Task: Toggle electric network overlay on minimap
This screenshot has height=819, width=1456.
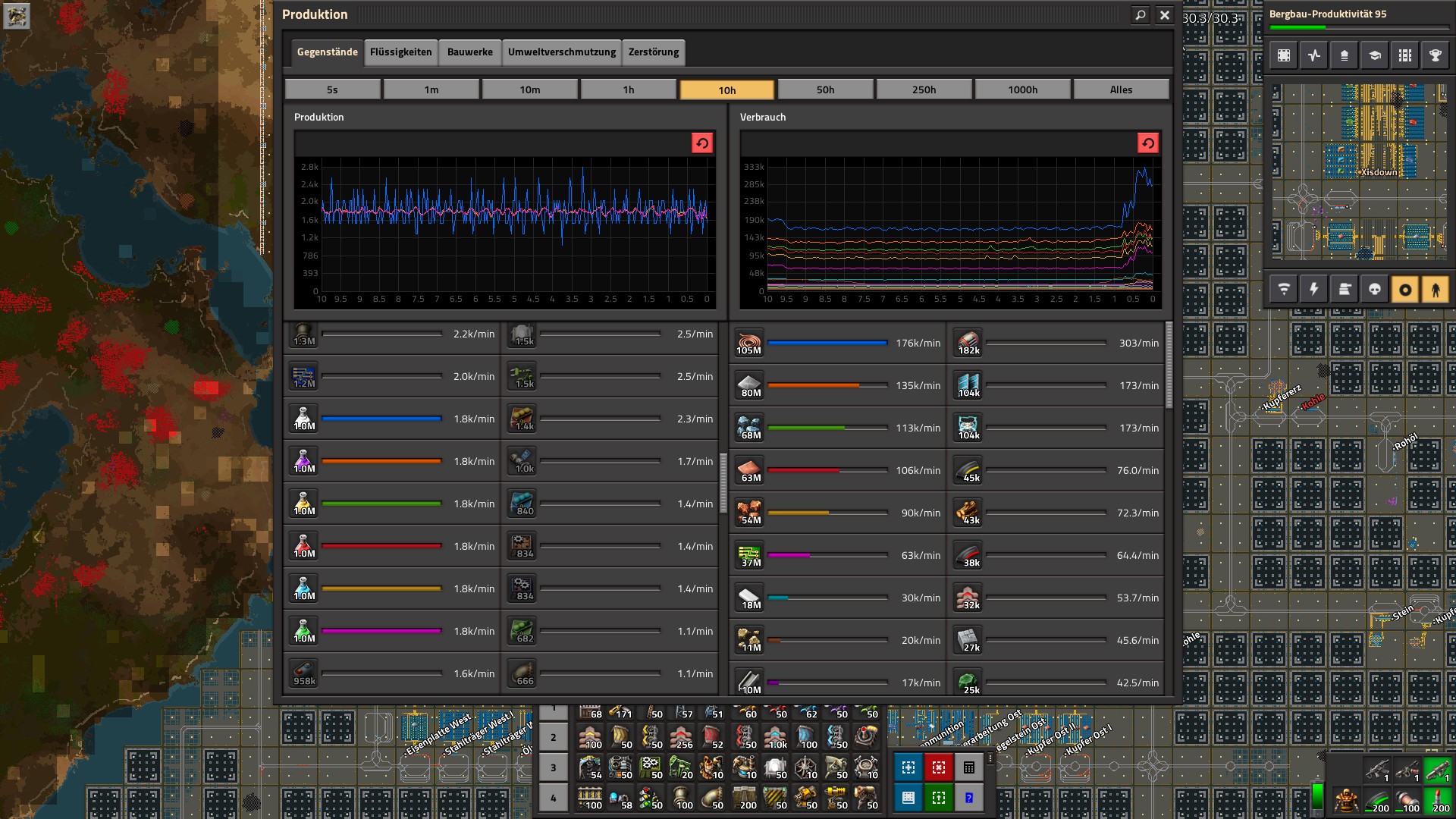Action: click(1314, 289)
